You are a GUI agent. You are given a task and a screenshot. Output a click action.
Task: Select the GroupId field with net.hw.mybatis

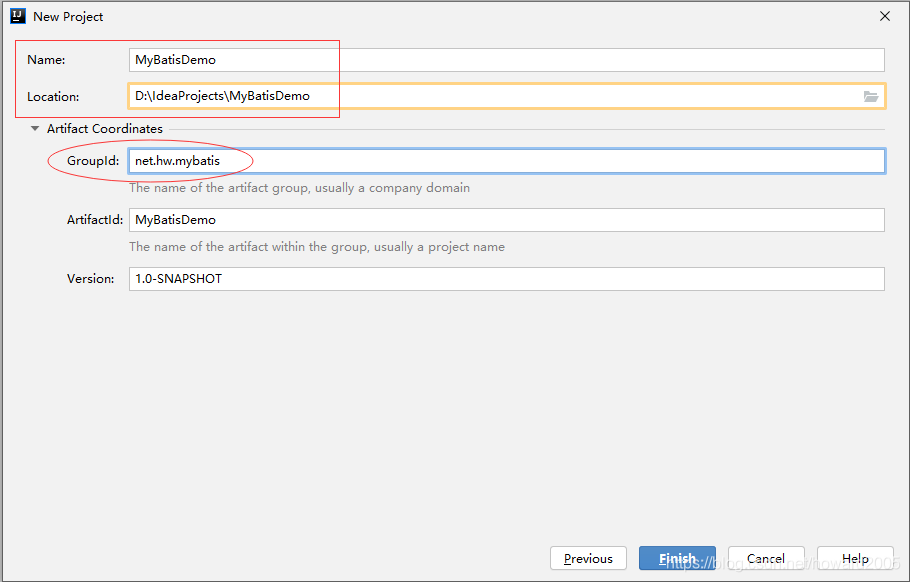[x=507, y=161]
